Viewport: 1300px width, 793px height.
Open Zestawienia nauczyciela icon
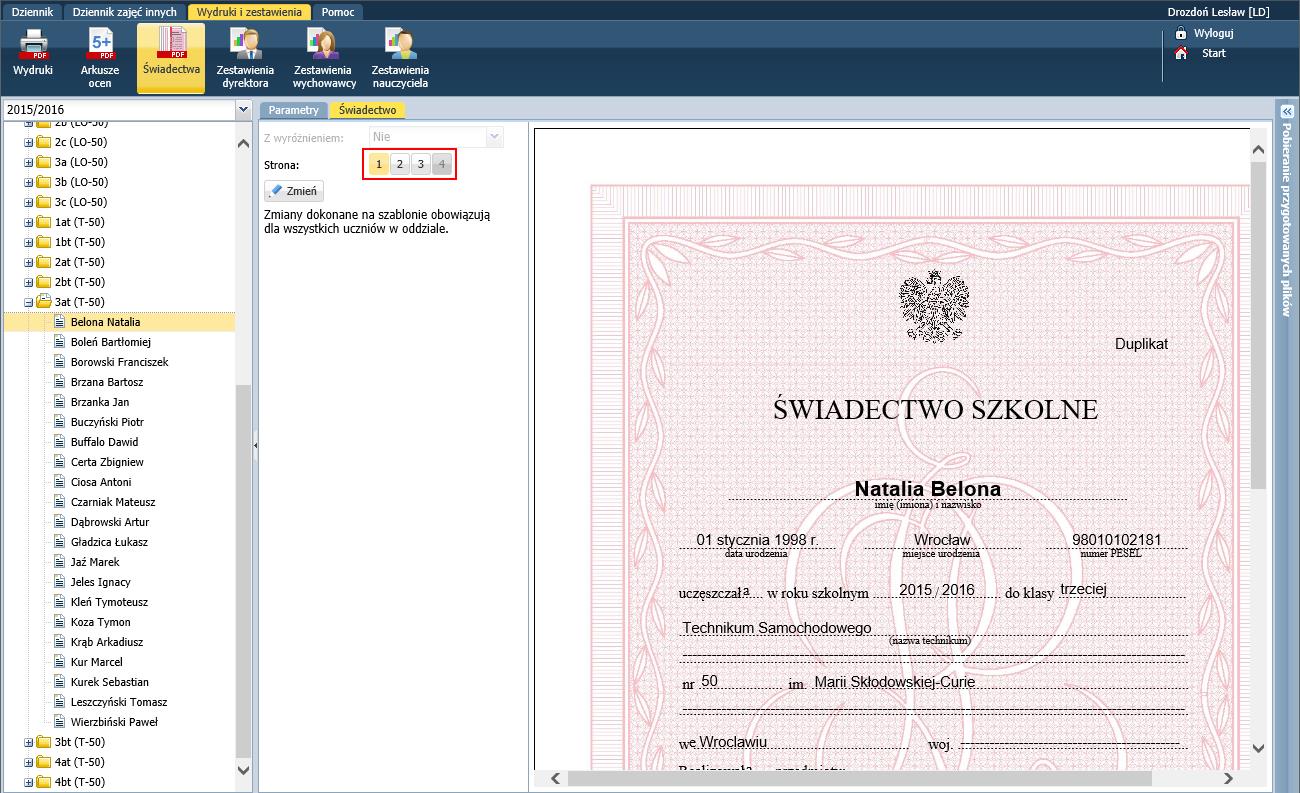(x=400, y=57)
